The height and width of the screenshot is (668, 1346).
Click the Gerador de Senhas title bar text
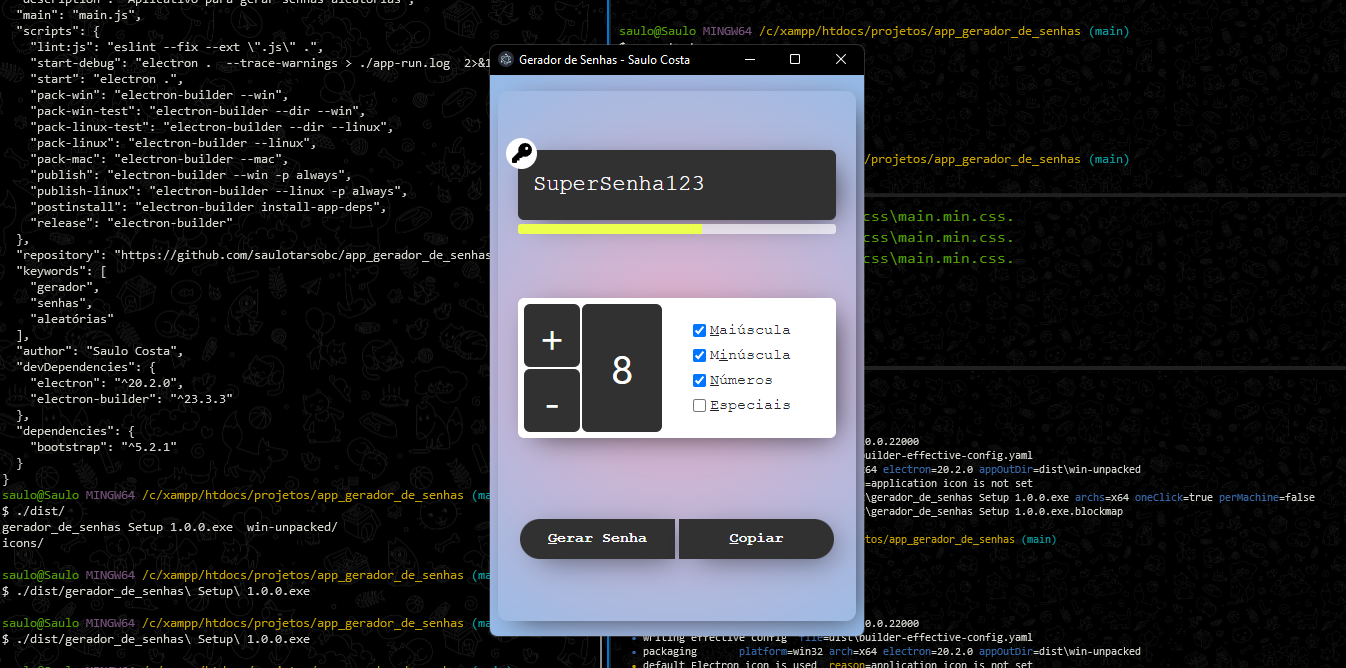coord(604,60)
